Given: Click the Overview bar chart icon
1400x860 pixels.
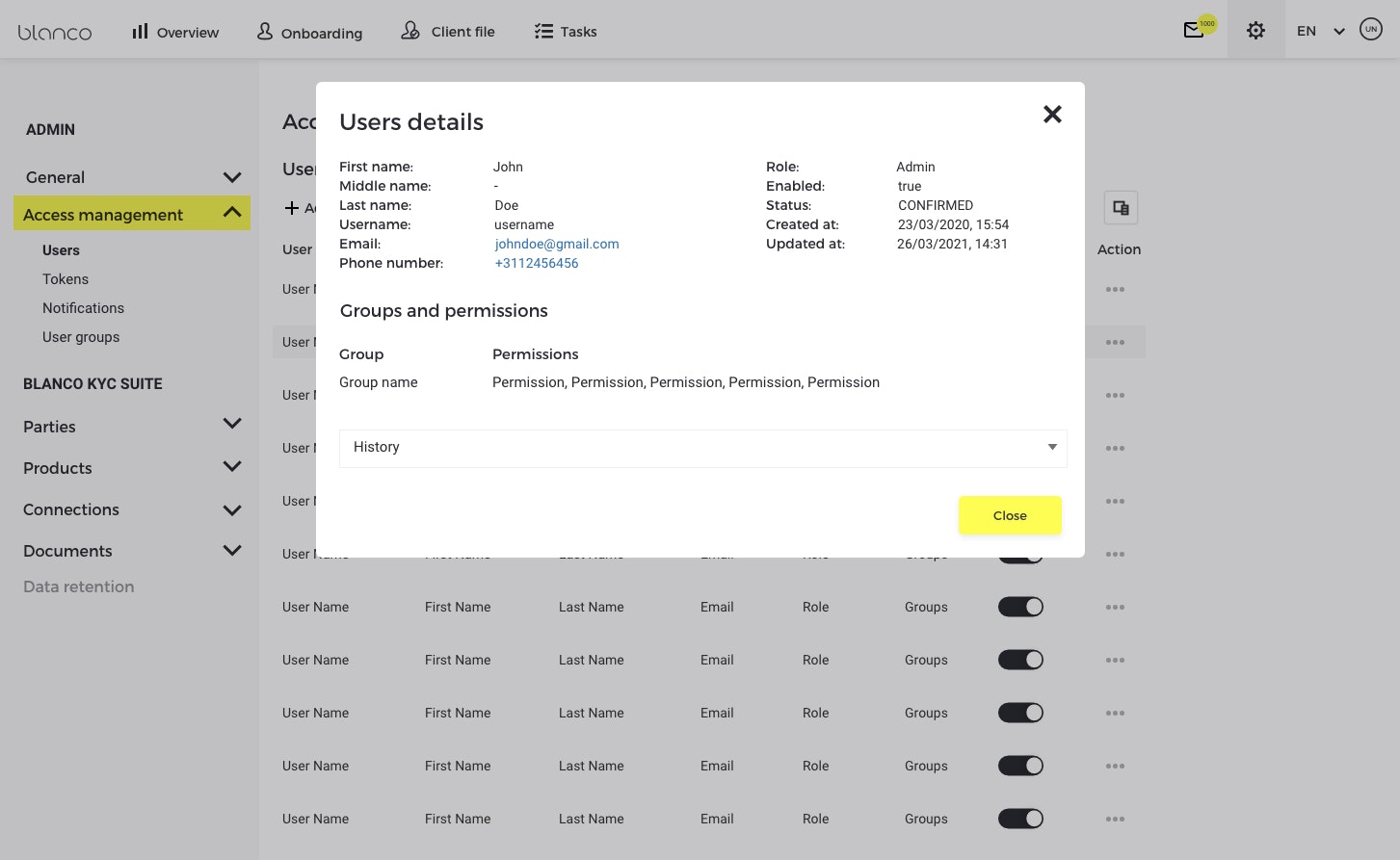Looking at the screenshot, I should 141,32.
